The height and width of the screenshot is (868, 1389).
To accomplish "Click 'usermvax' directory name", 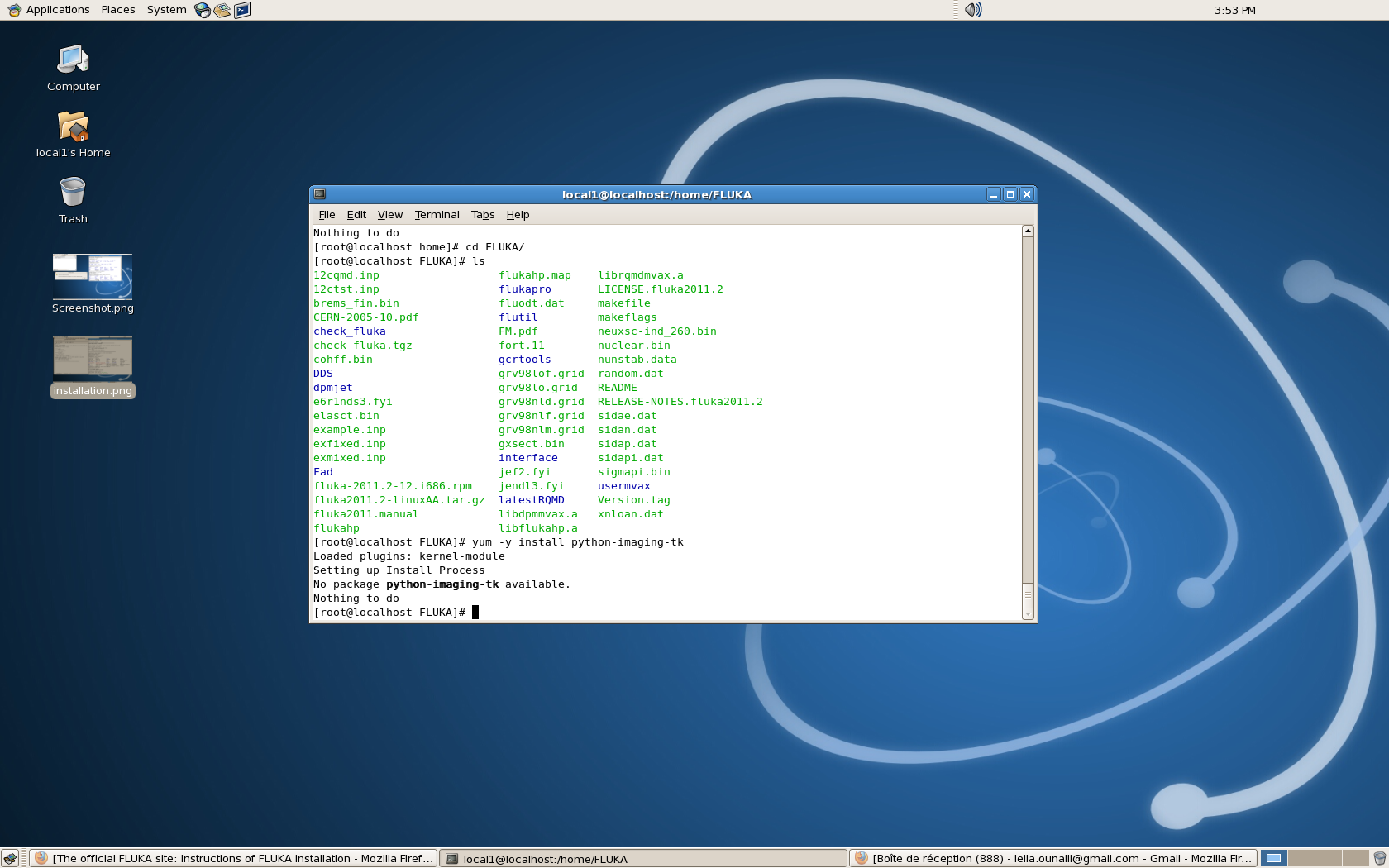I will 624,486.
